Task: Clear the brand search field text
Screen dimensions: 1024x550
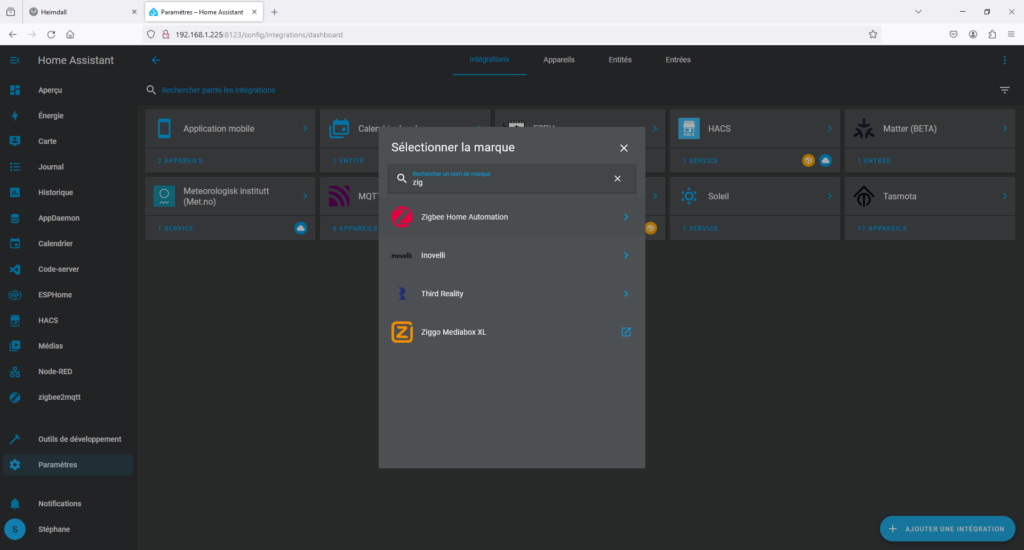Action: [617, 178]
